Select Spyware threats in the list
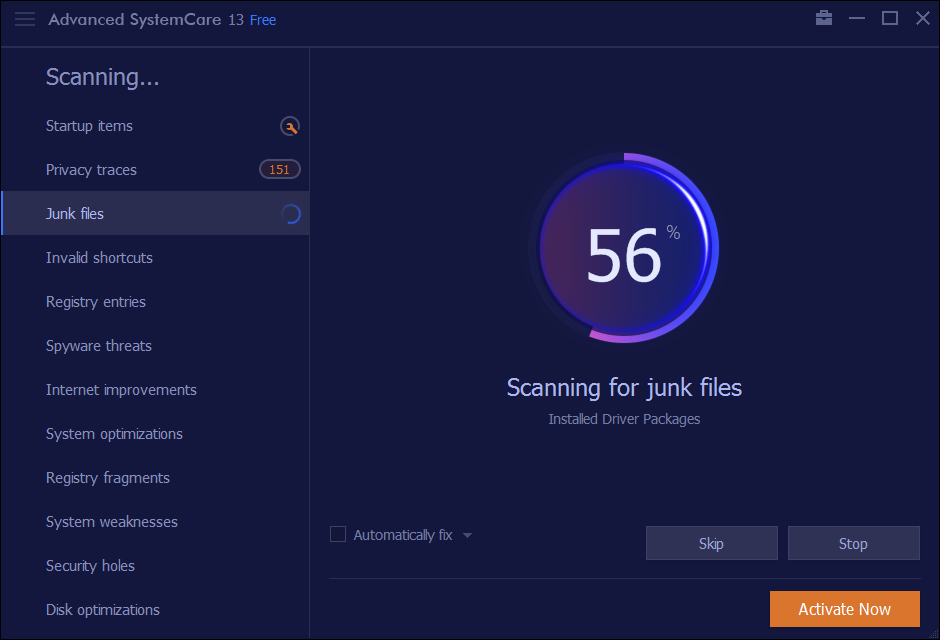 (x=99, y=346)
